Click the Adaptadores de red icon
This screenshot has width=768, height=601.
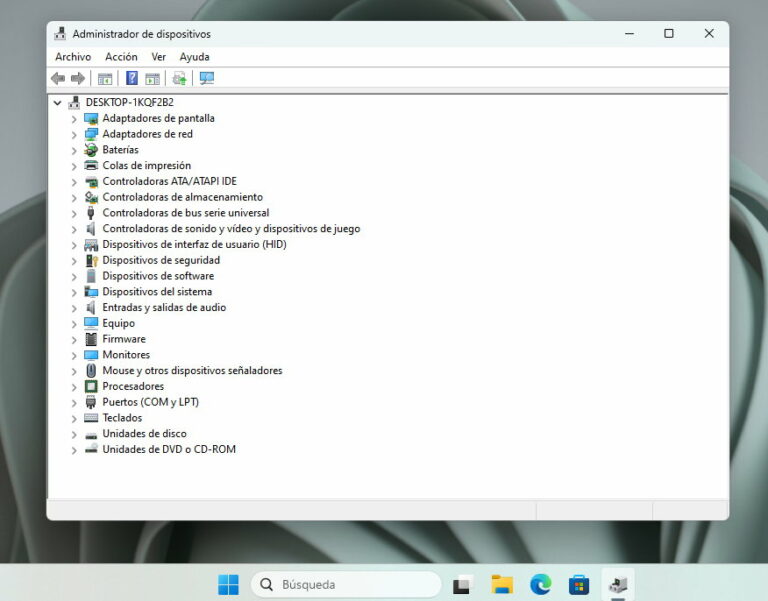[x=91, y=134]
